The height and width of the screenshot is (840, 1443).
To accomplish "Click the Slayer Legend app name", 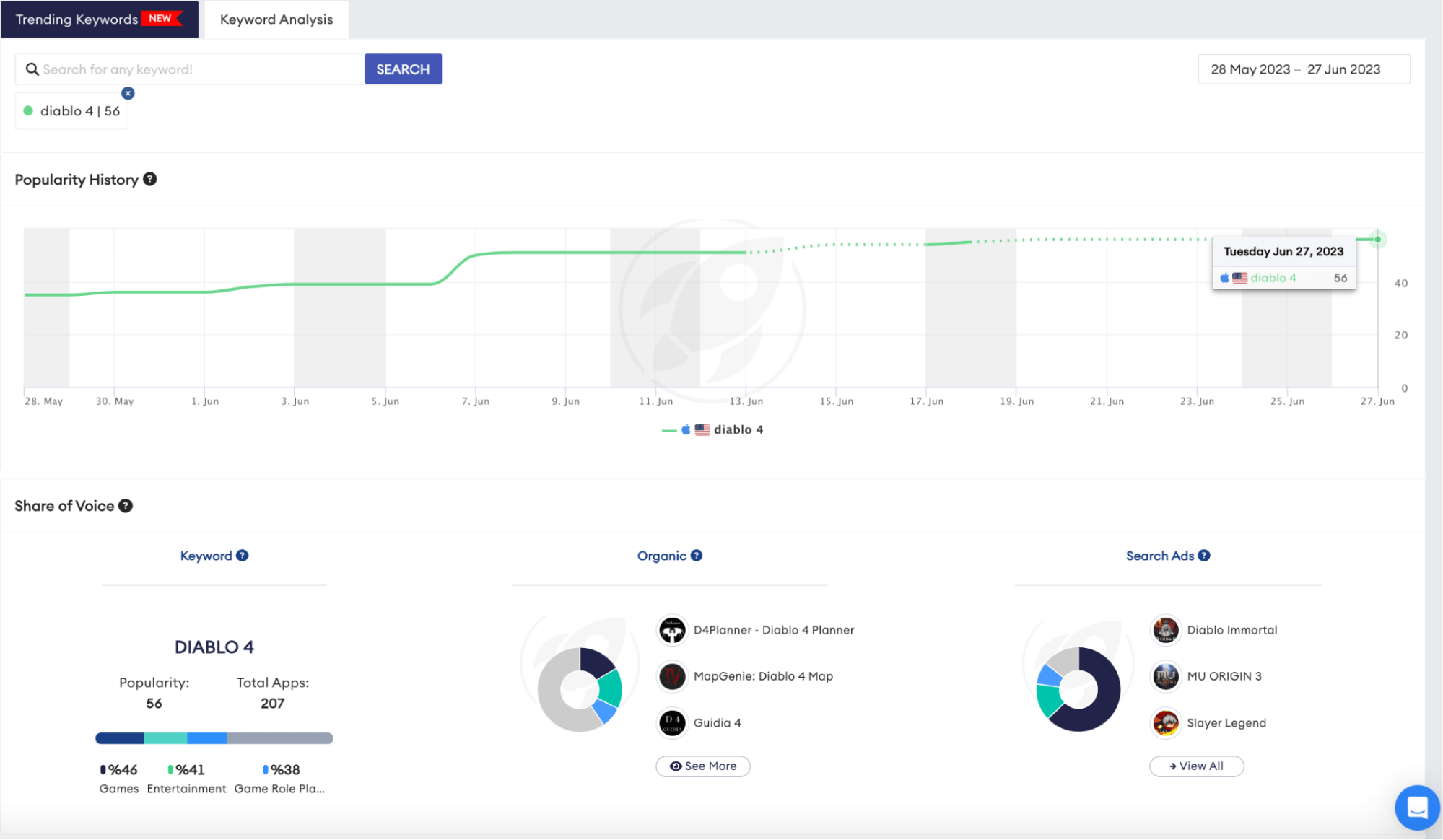I will point(1226,722).
